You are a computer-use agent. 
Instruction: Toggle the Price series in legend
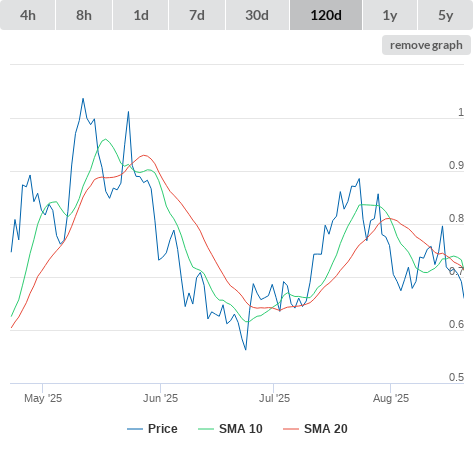(x=163, y=429)
